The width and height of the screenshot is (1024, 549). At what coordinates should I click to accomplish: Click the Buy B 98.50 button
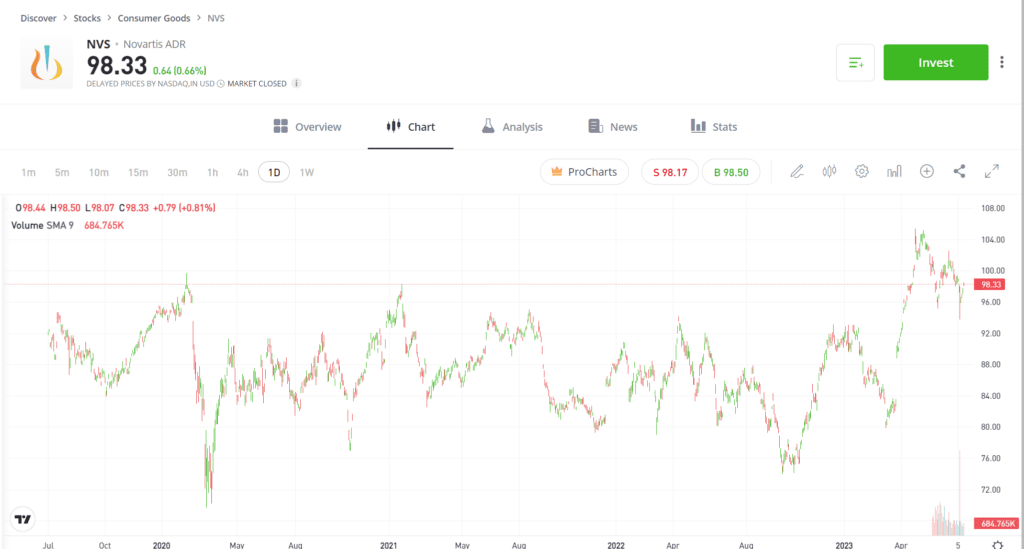[x=731, y=172]
